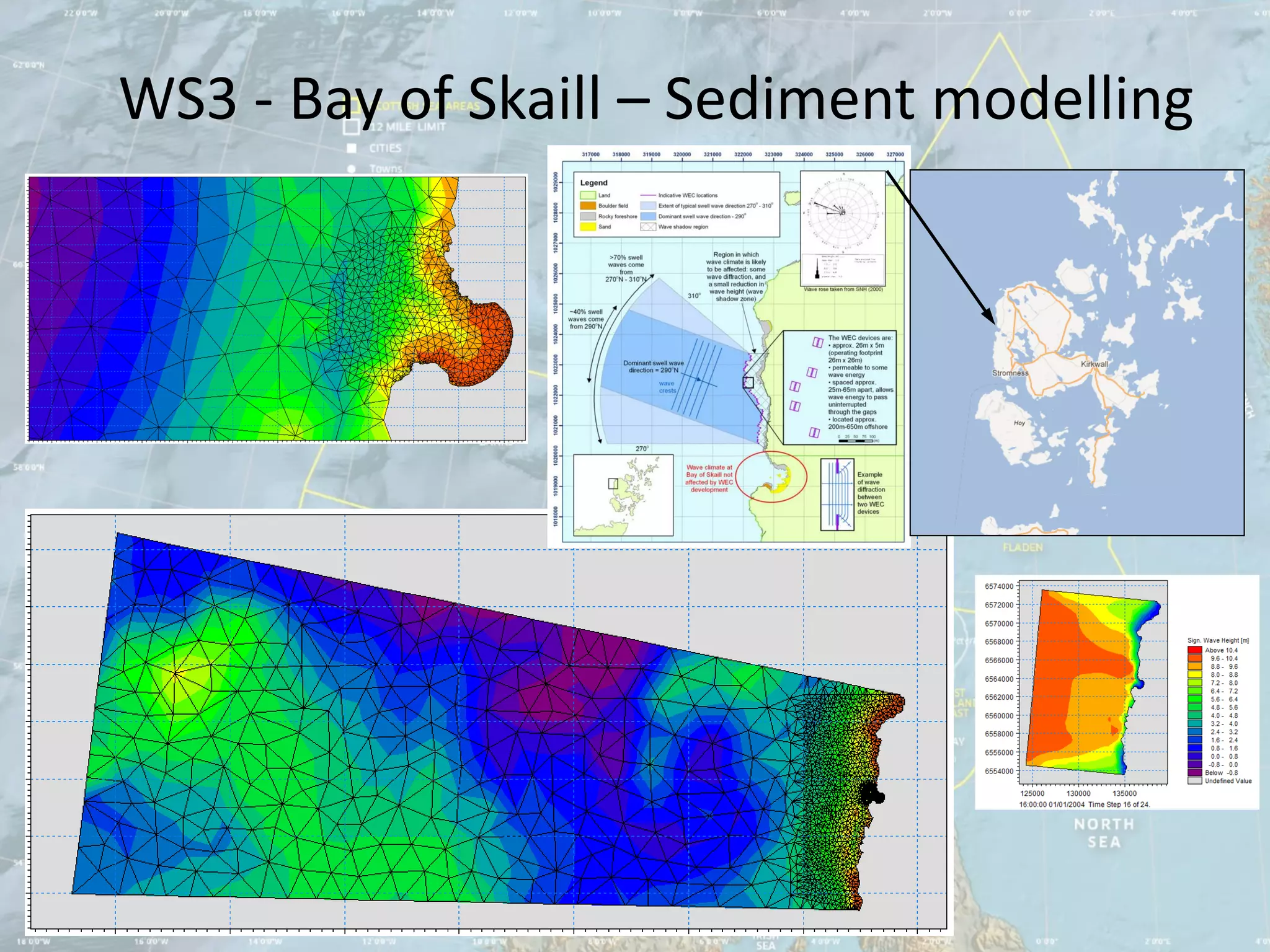Click the 'Indicative WEC locations' legend line
1270x952 pixels.
[x=648, y=195]
